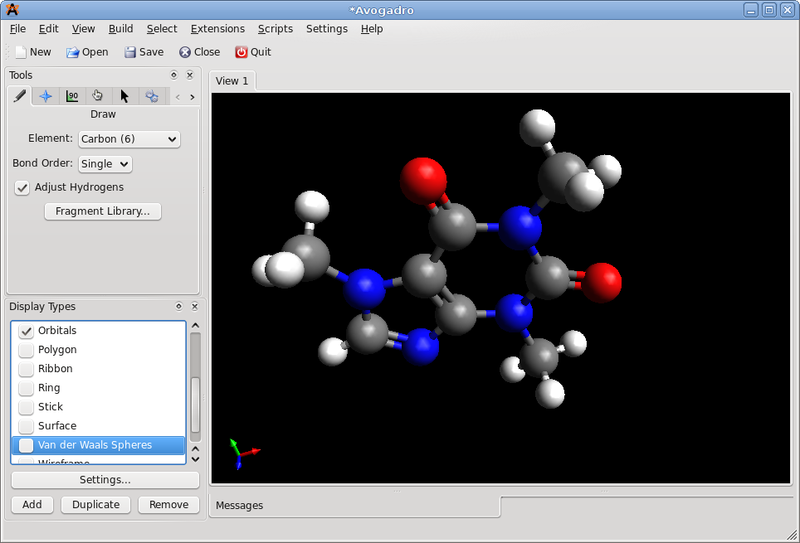Click the Quit toolbar icon
The width and height of the screenshot is (800, 543).
click(x=253, y=52)
